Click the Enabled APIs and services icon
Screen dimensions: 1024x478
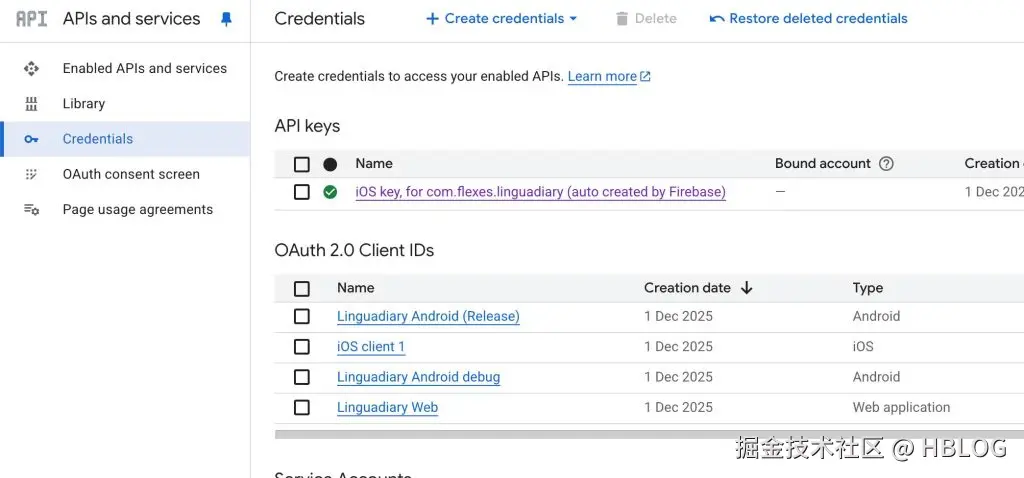[x=31, y=69]
